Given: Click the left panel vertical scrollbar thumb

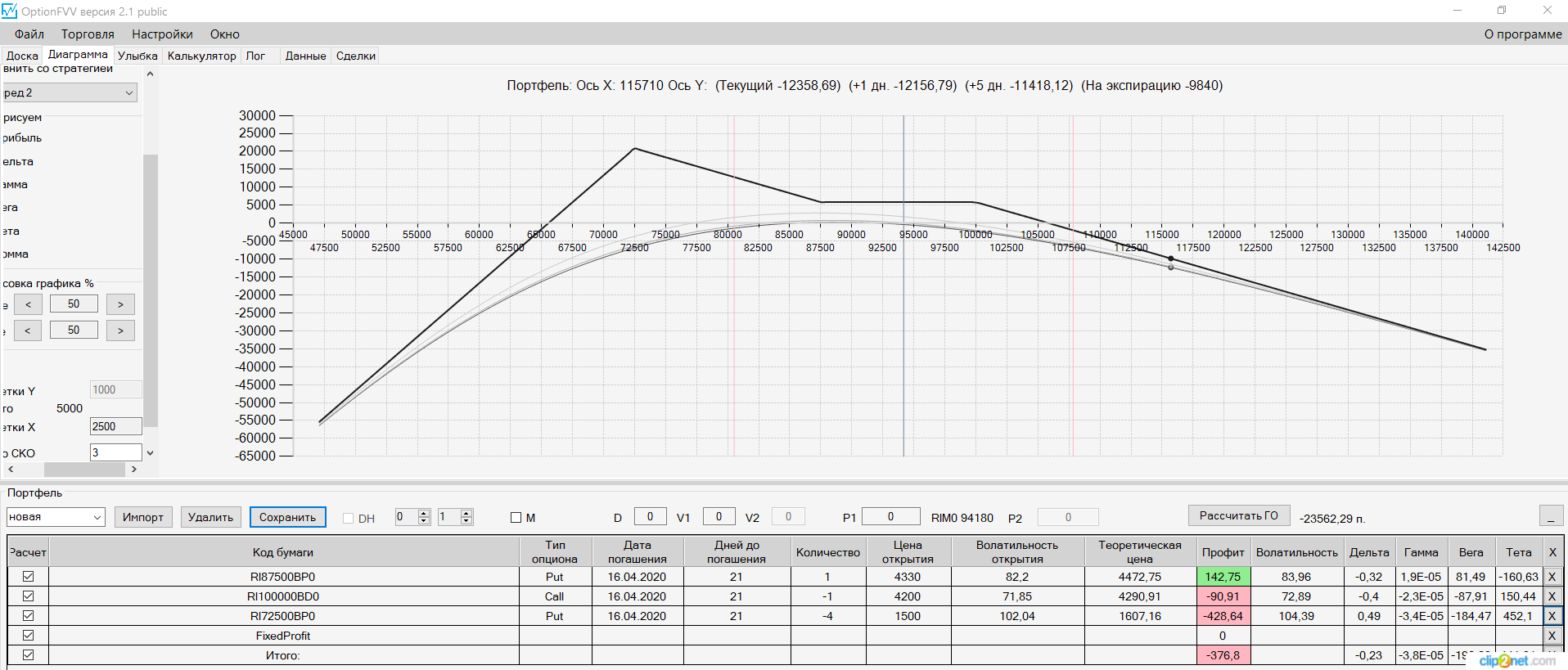Looking at the screenshot, I should pos(151,290).
